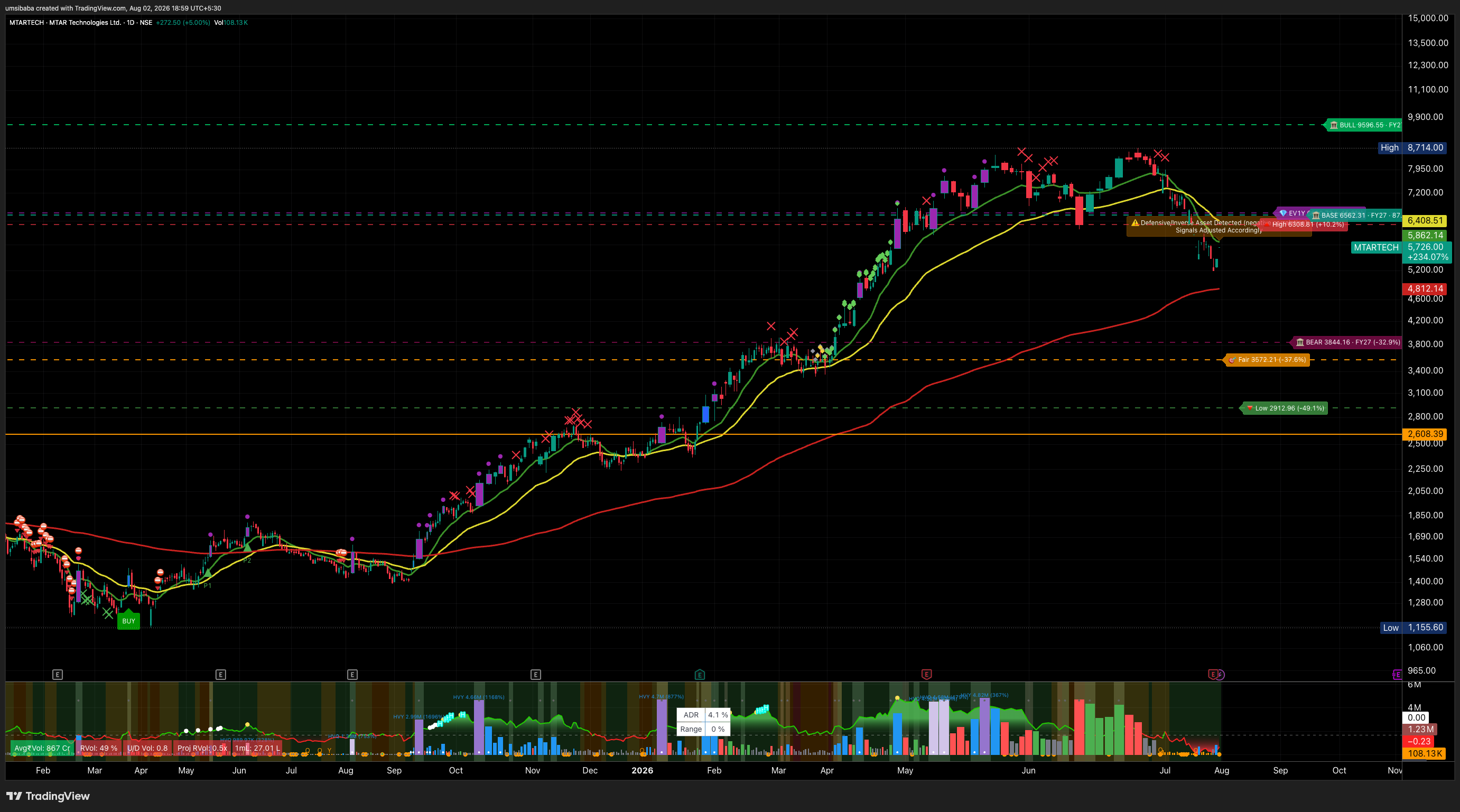Click the Fair 3572.21 (-37.6%) label

(x=1267, y=360)
